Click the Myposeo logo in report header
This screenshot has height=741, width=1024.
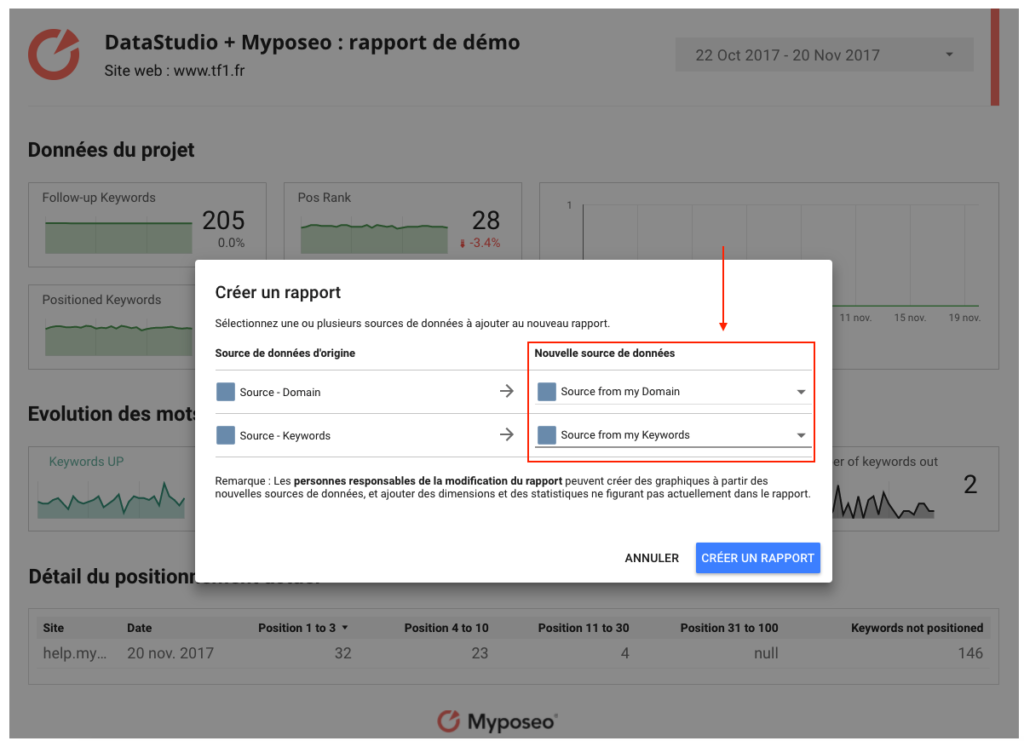click(54, 54)
